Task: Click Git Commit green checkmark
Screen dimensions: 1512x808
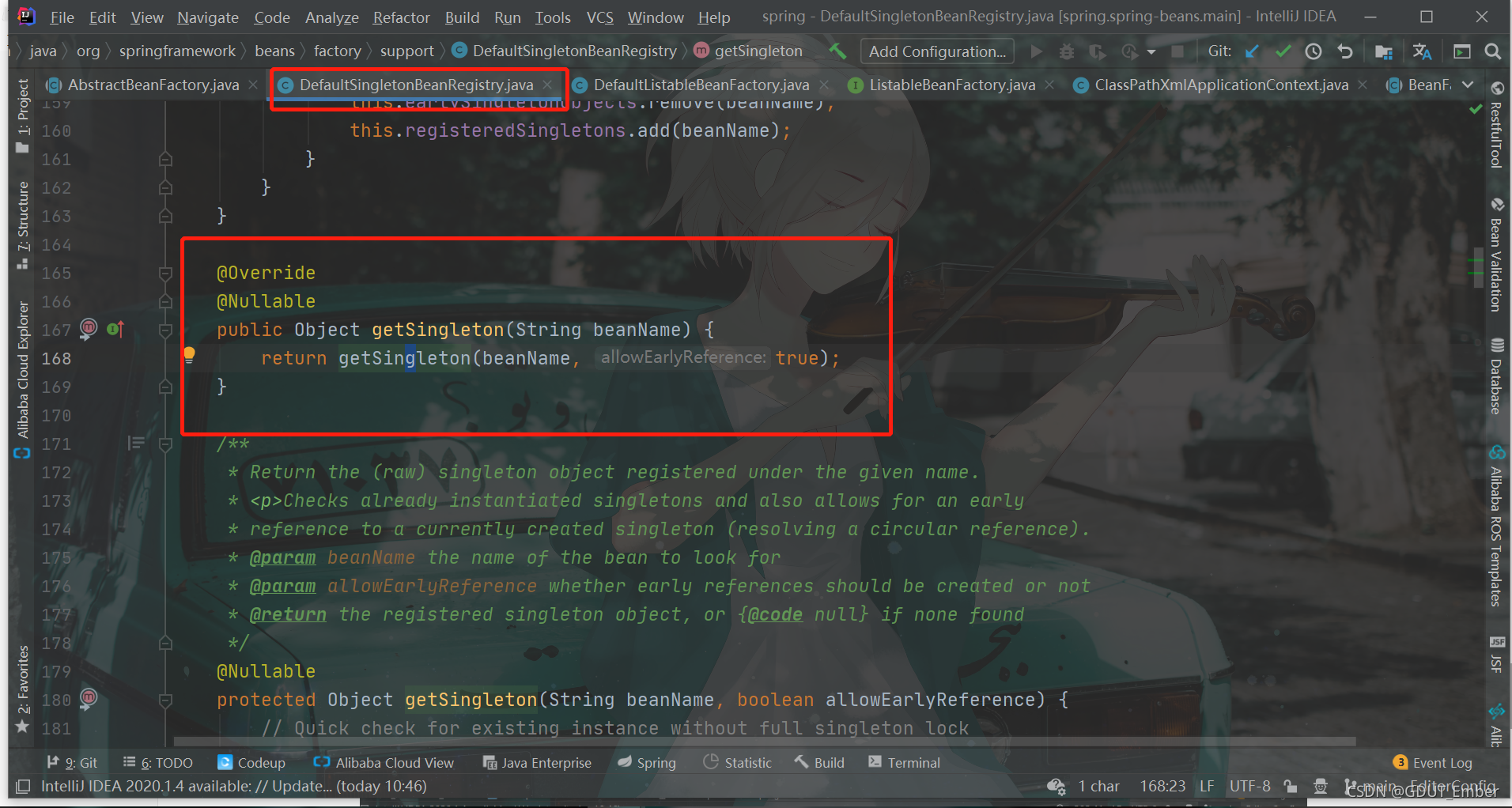Action: coord(1283,51)
